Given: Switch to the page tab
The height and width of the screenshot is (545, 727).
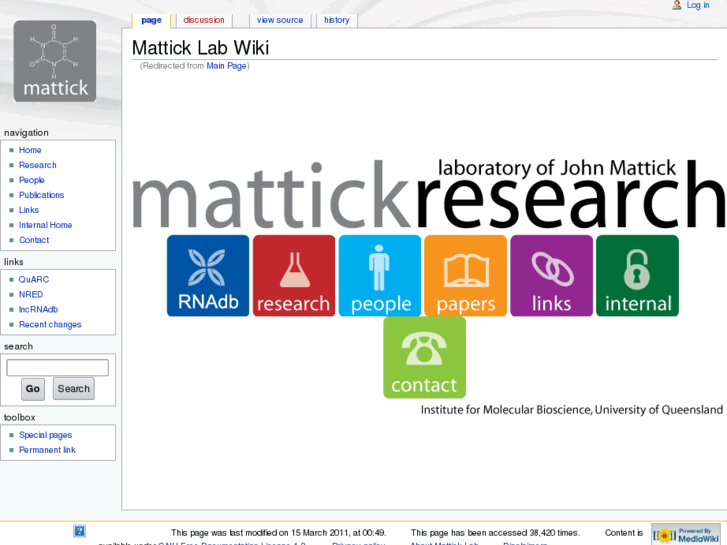Looking at the screenshot, I should pos(151,20).
